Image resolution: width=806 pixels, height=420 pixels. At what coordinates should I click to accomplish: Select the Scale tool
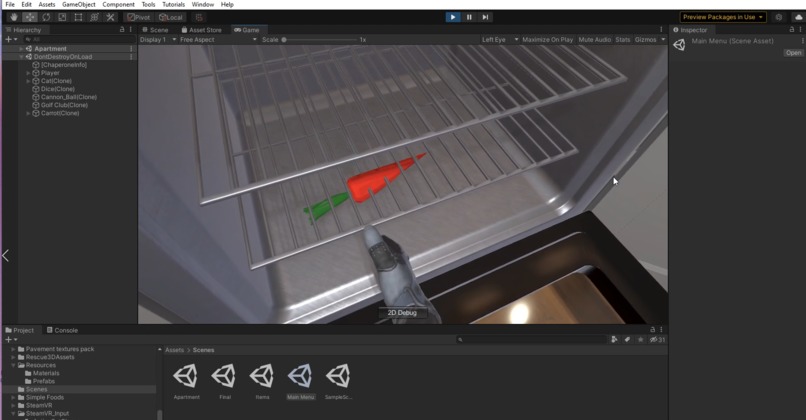point(62,17)
